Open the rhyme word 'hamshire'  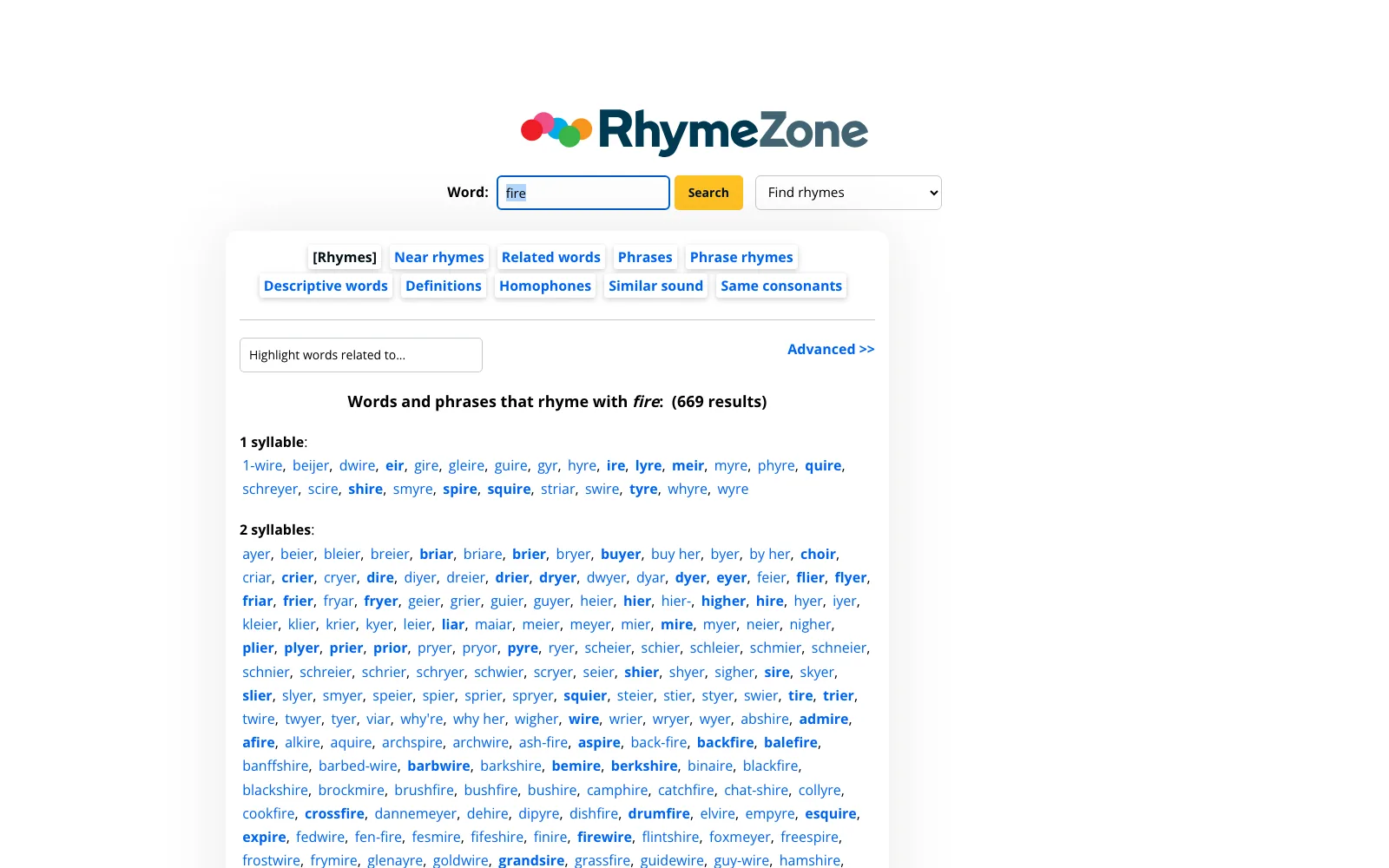(x=810, y=860)
